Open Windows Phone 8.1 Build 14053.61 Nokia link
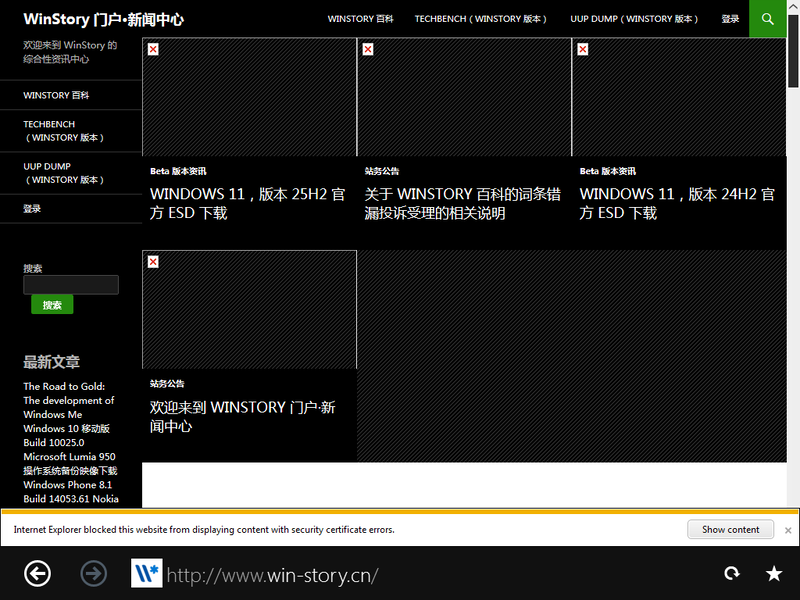Image resolution: width=800 pixels, height=600 pixels. 71,492
